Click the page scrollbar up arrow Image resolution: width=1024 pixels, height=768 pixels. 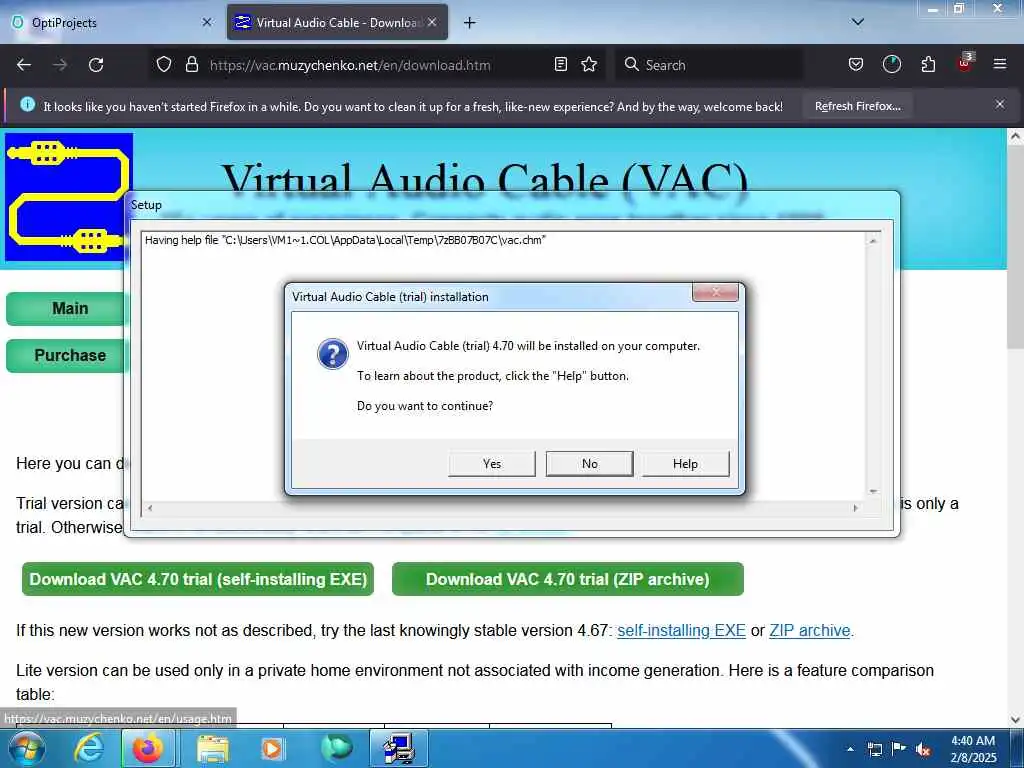[x=1016, y=137]
